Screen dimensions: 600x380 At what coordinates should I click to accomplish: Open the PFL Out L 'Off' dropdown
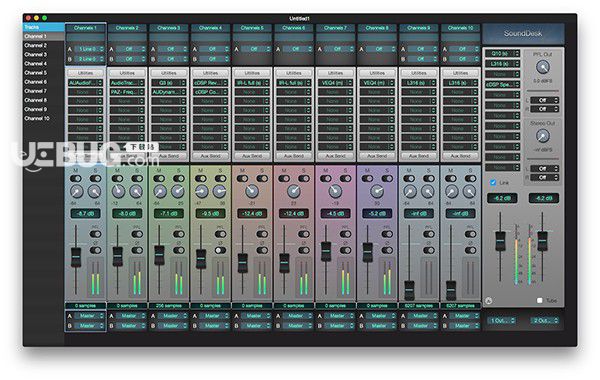pyautogui.click(x=545, y=100)
